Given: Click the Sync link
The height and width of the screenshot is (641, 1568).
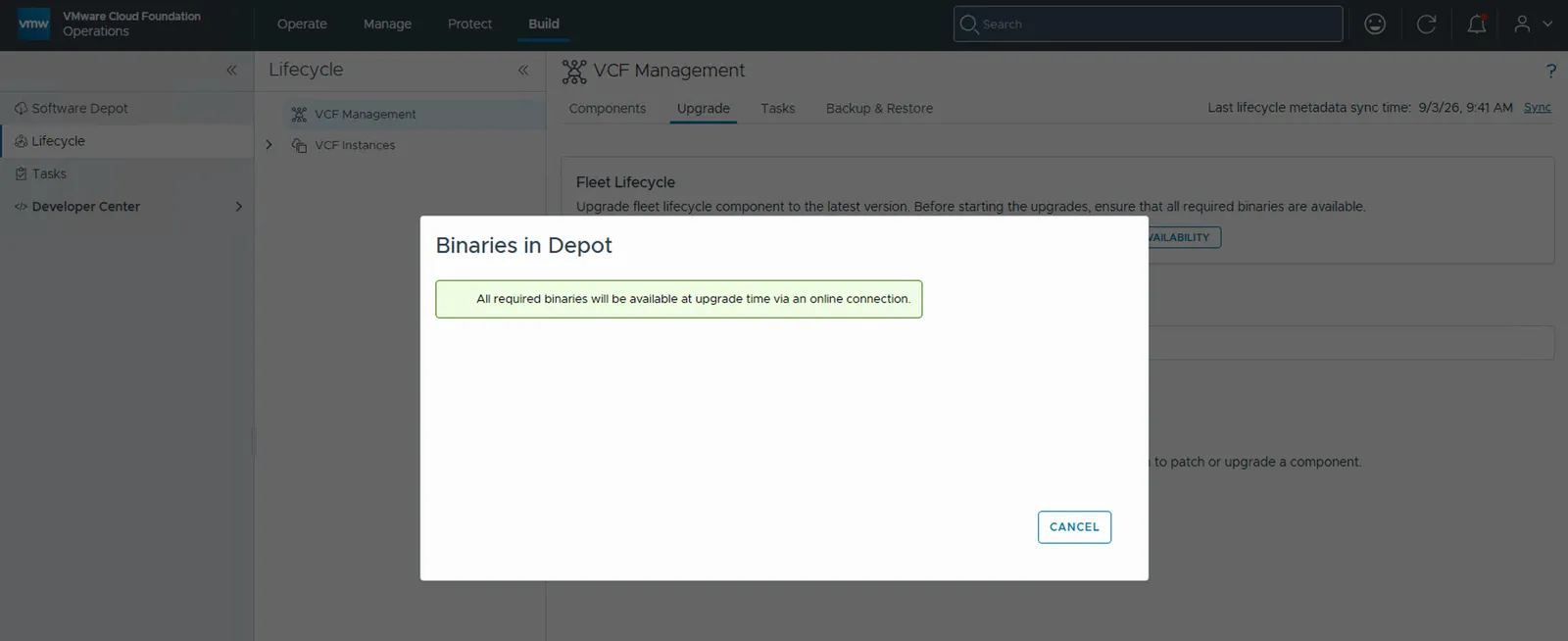Looking at the screenshot, I should coord(1537,108).
